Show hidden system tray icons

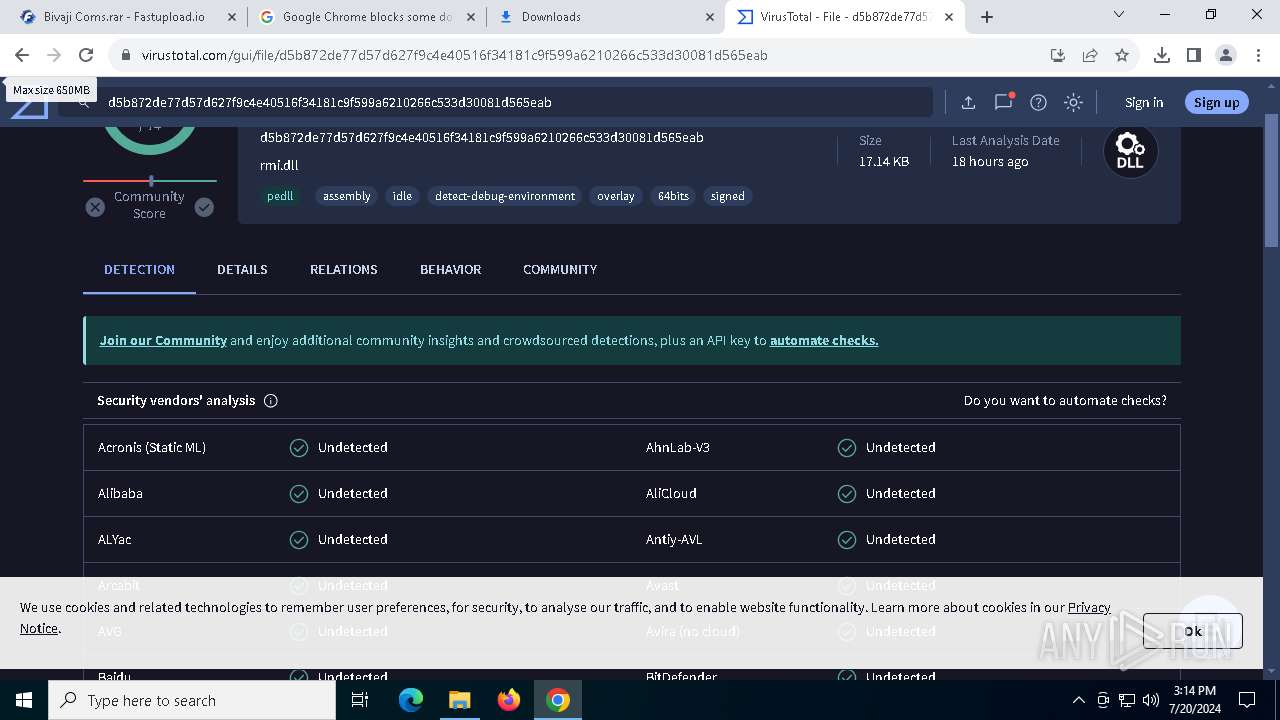1078,700
